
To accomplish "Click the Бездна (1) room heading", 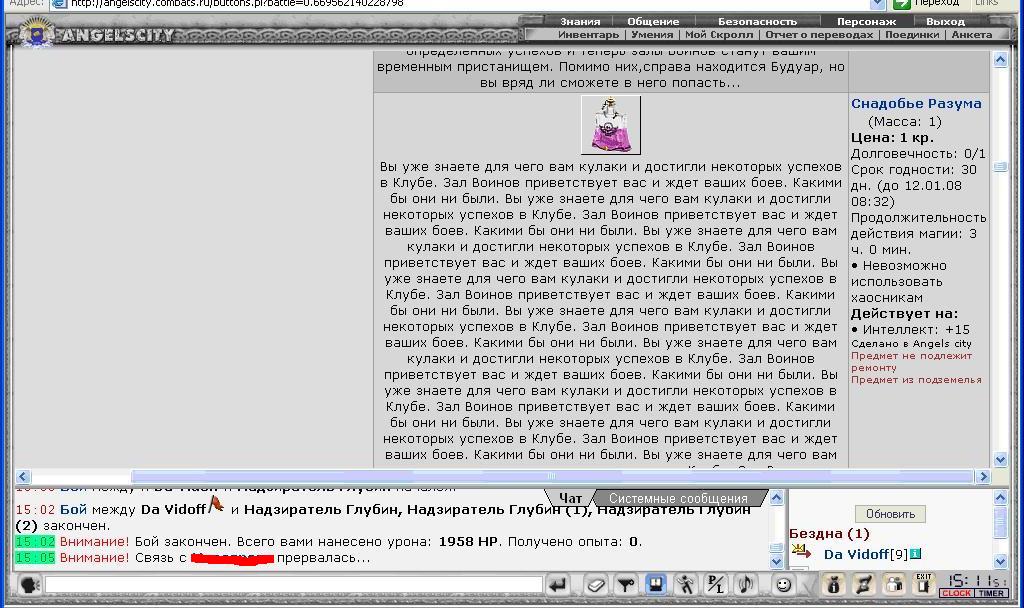I will click(829, 534).
